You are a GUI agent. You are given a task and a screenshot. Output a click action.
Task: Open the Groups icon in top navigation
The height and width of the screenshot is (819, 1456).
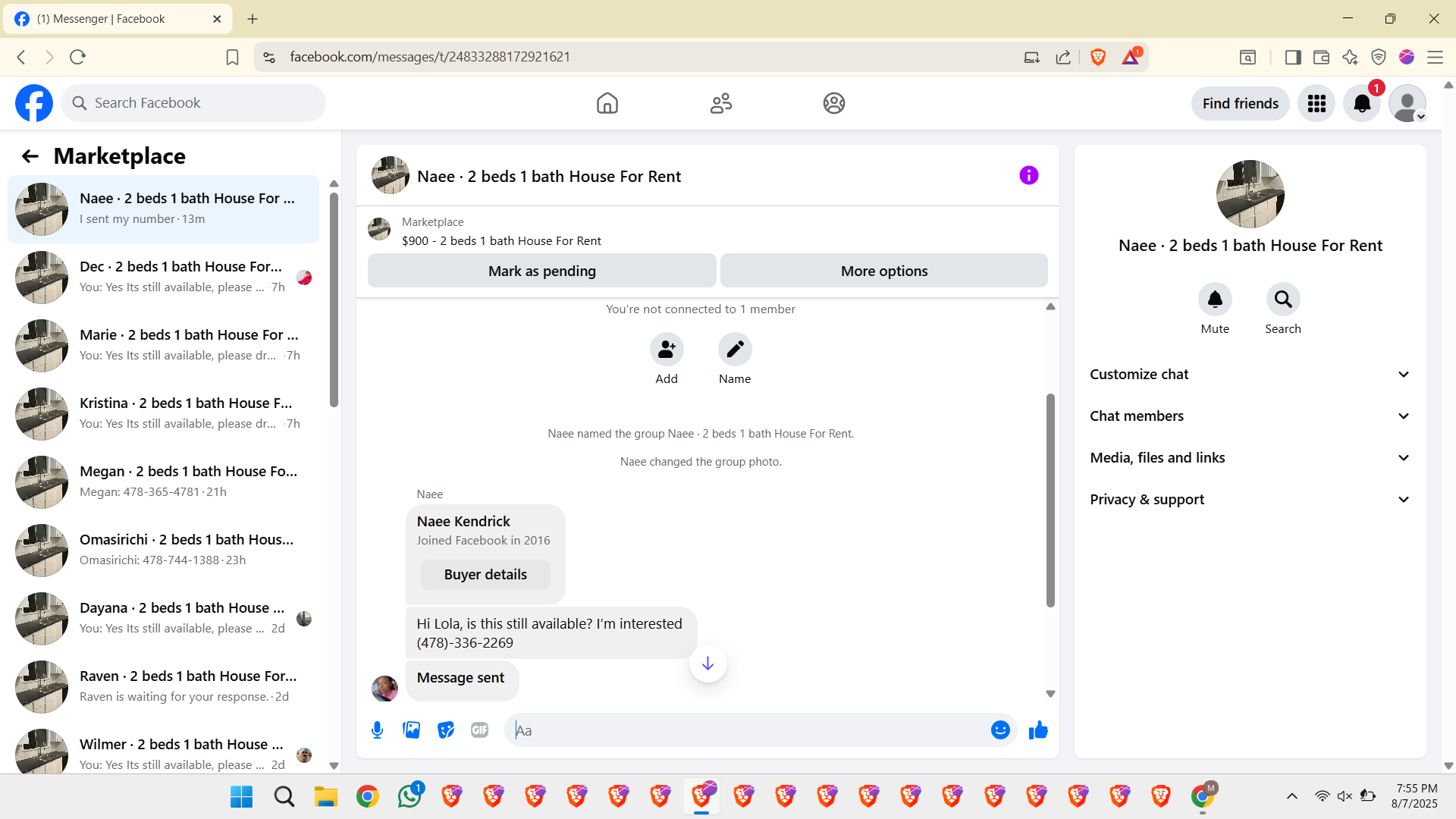pos(834,103)
